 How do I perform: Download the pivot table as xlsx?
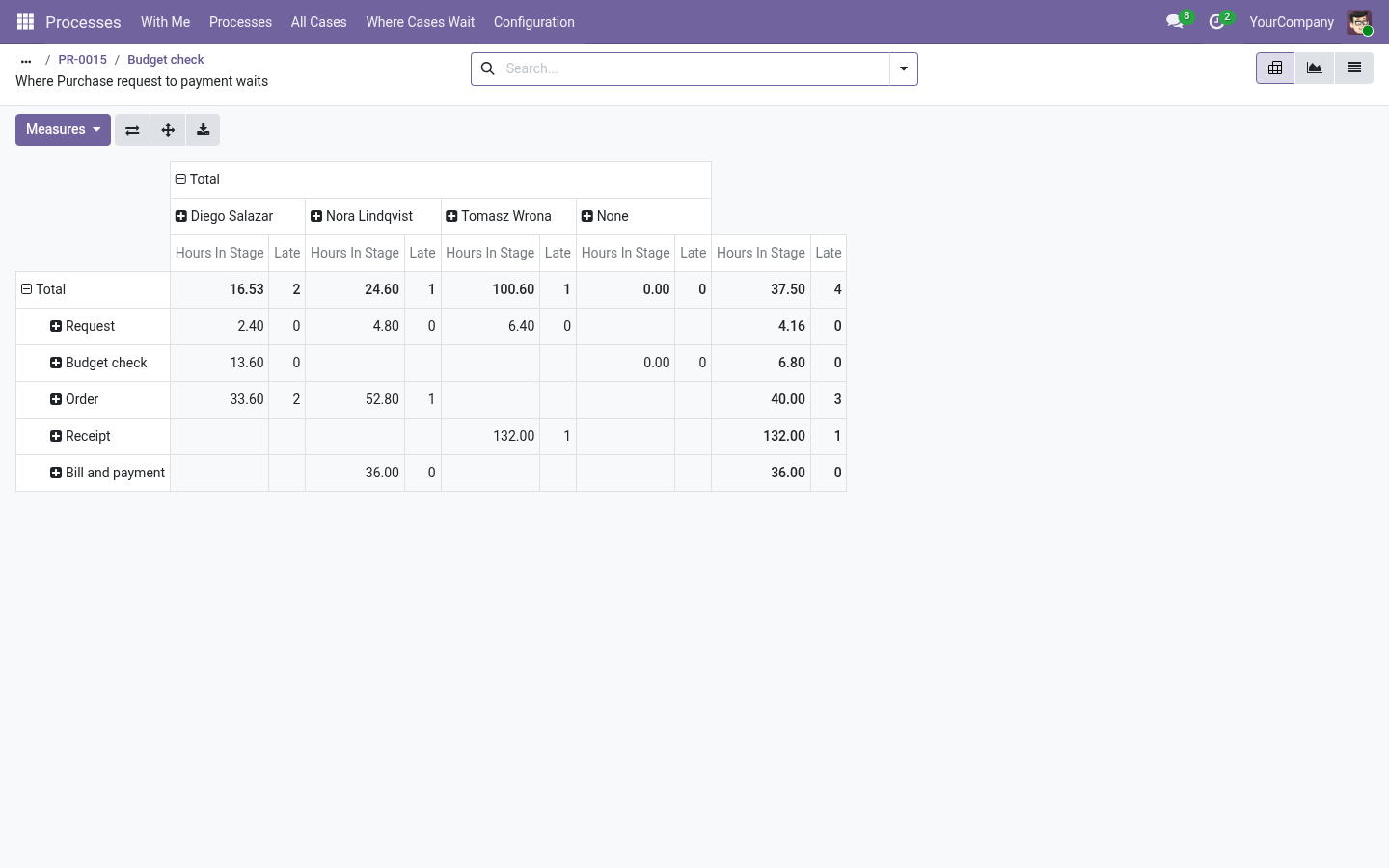(203, 130)
